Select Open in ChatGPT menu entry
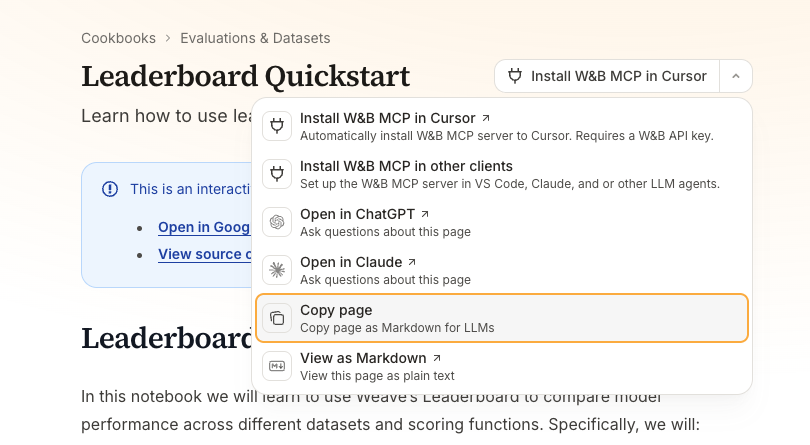The width and height of the screenshot is (810, 445). (502, 222)
